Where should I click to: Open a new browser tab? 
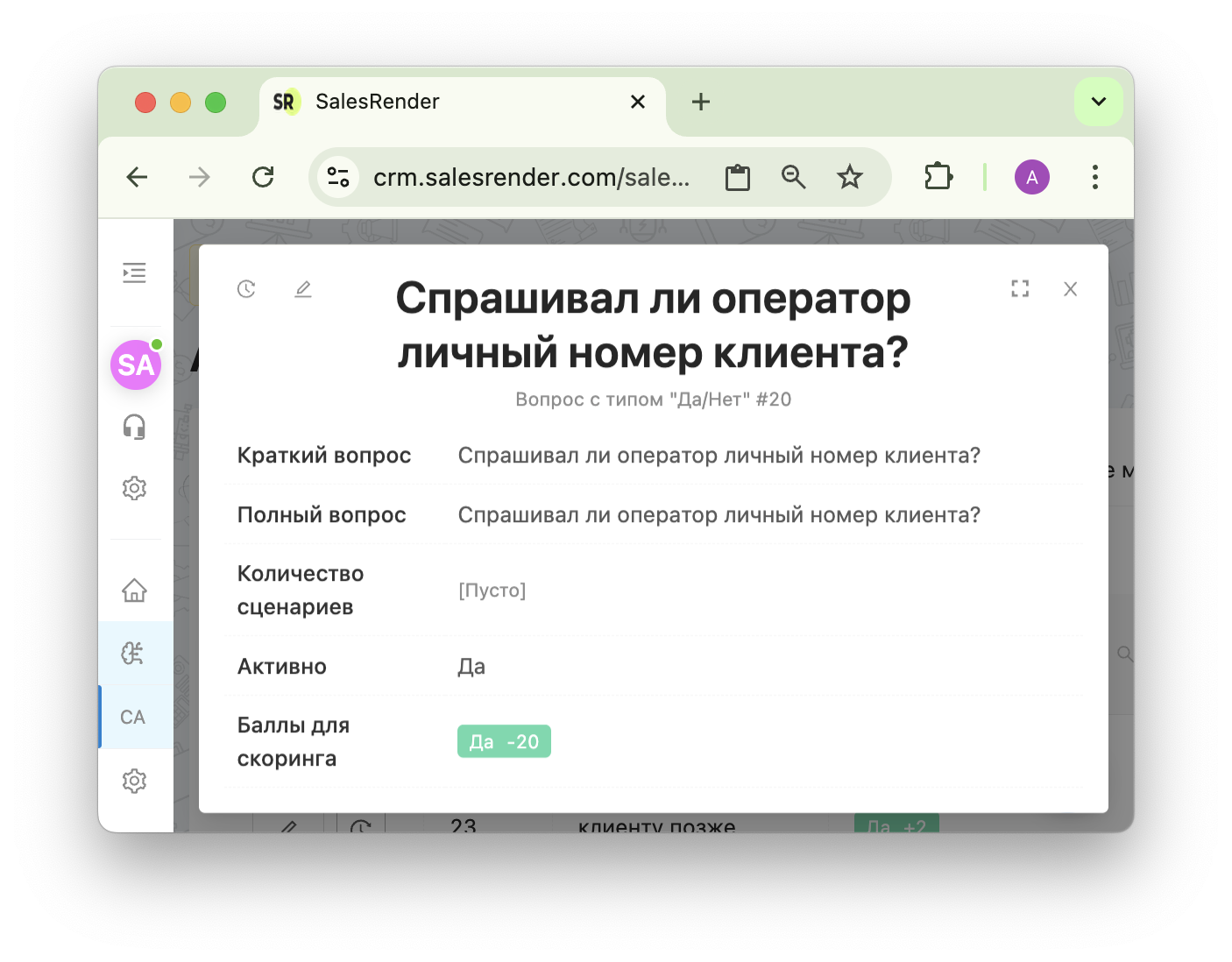coord(701,102)
